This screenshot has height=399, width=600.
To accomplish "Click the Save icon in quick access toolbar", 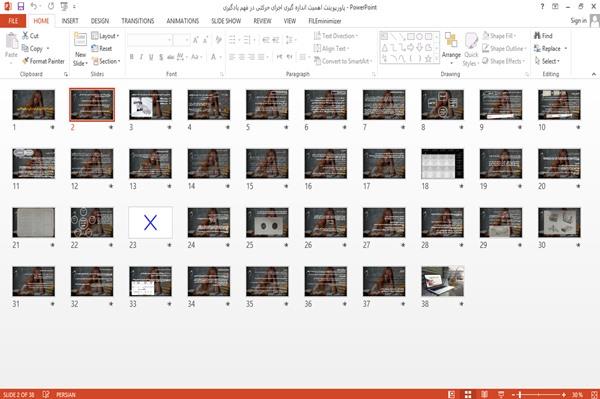I will tap(21, 7).
